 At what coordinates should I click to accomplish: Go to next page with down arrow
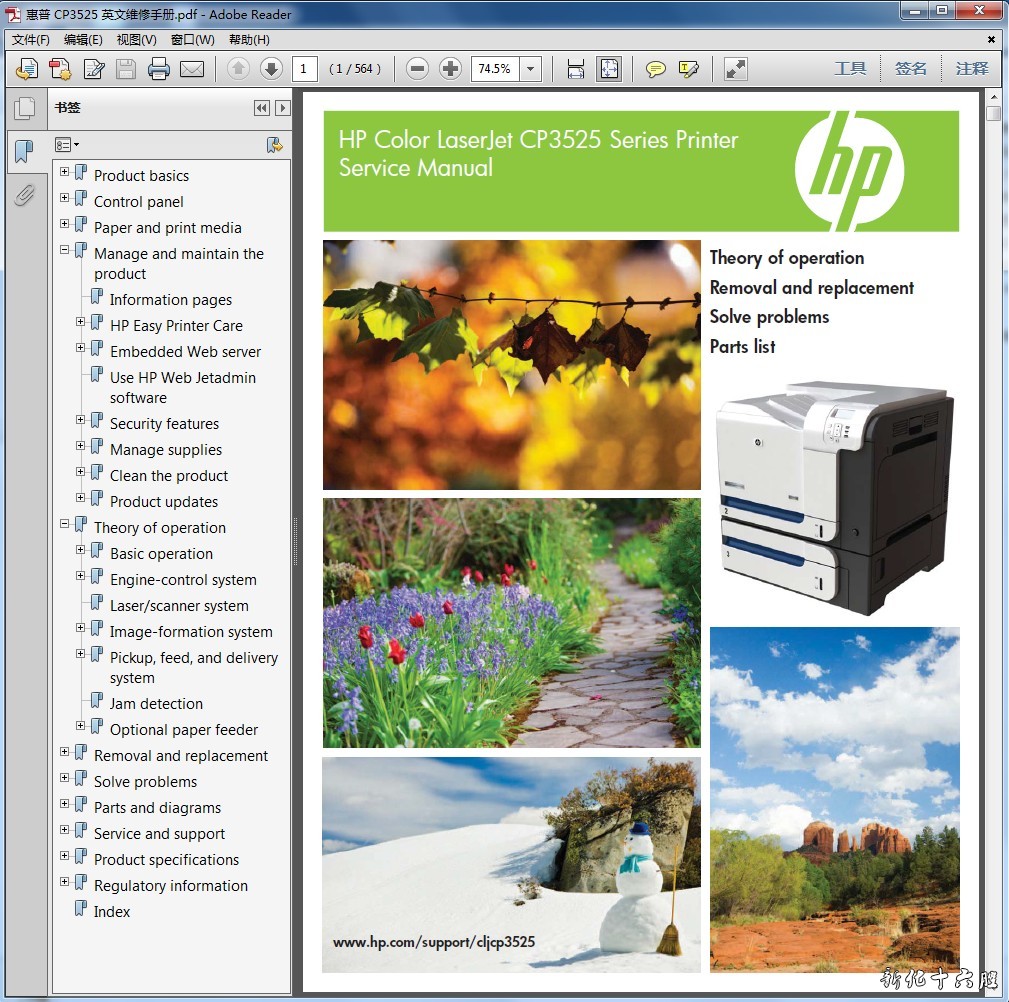click(x=271, y=69)
